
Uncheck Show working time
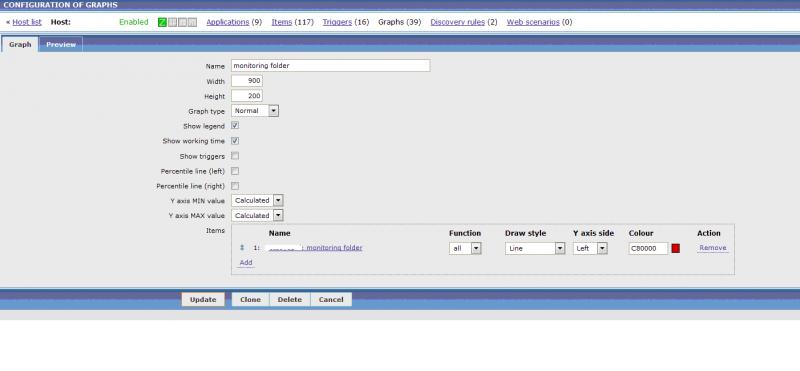point(235,141)
